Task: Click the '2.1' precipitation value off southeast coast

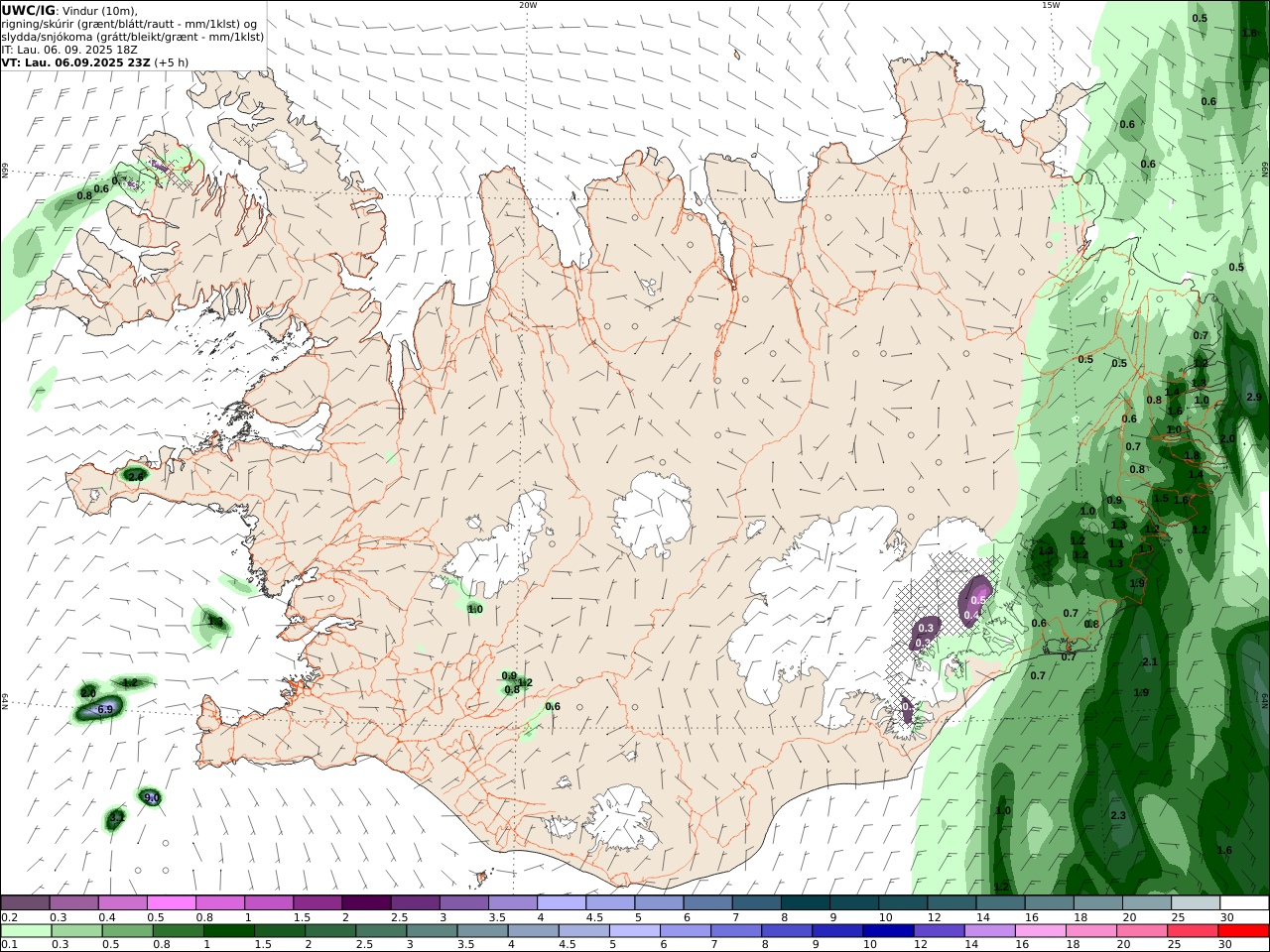Action: point(1150,661)
